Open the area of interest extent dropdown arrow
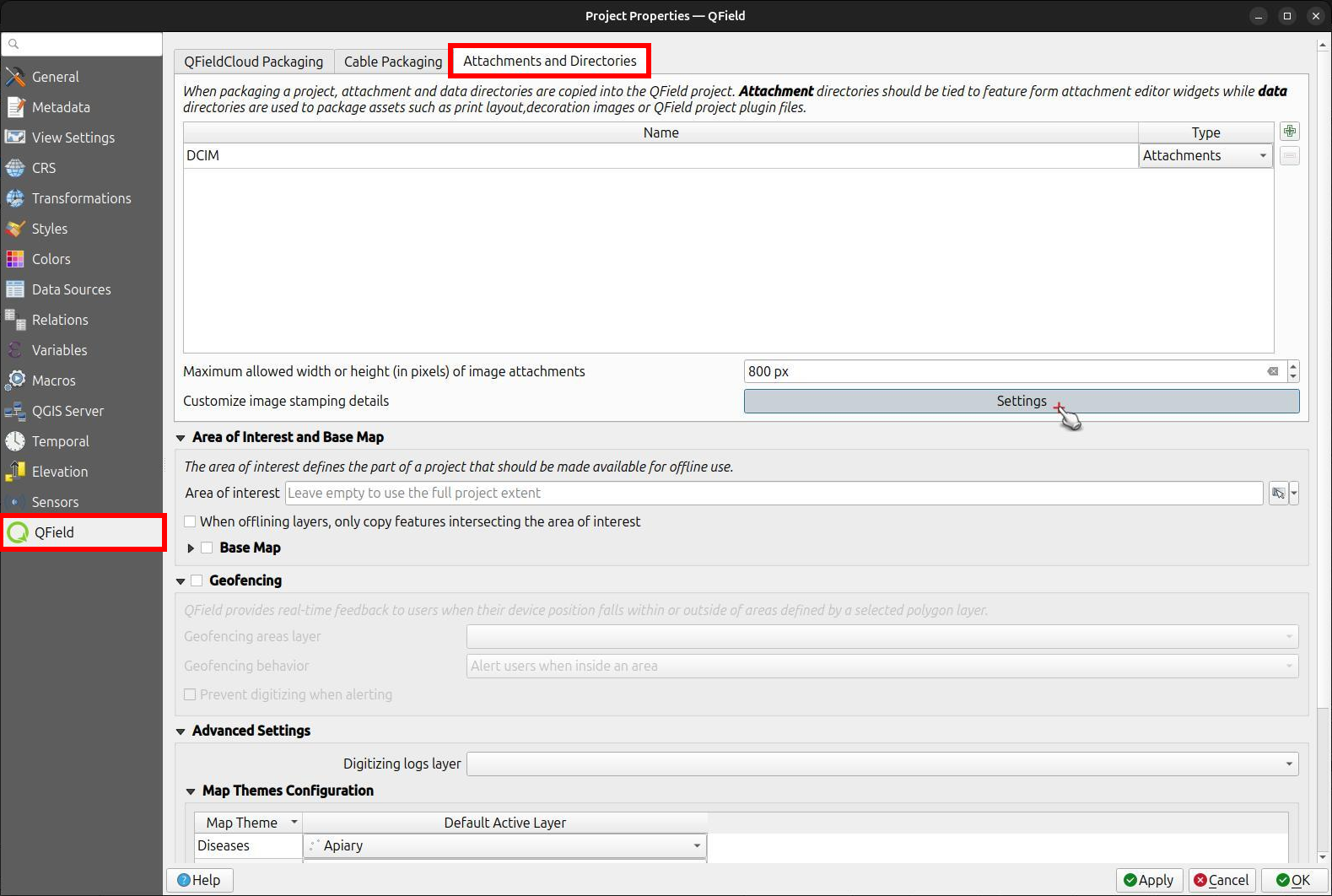Viewport: 1332px width, 896px height. point(1294,494)
